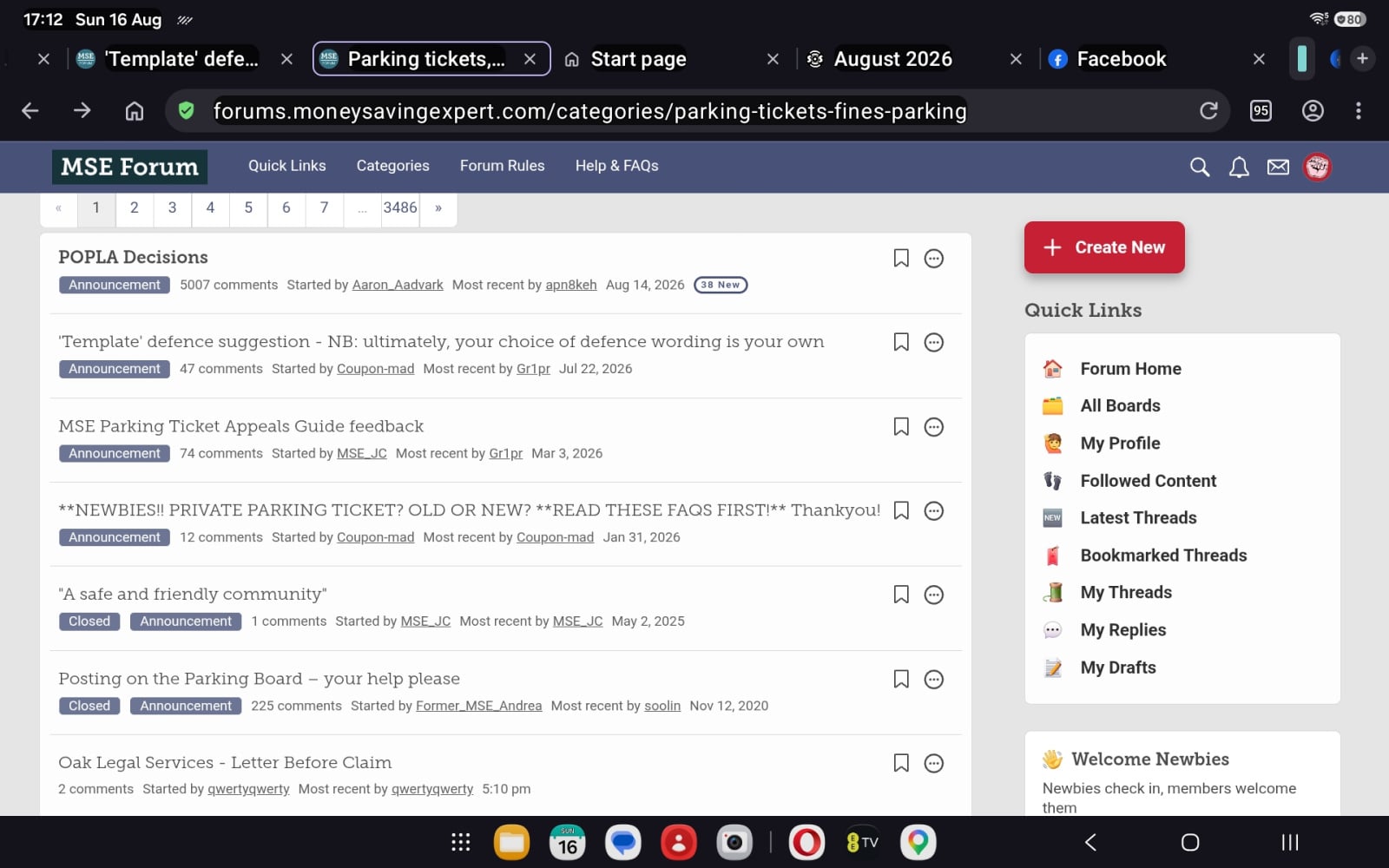
Task: Open the Categories menu item
Action: click(x=392, y=166)
